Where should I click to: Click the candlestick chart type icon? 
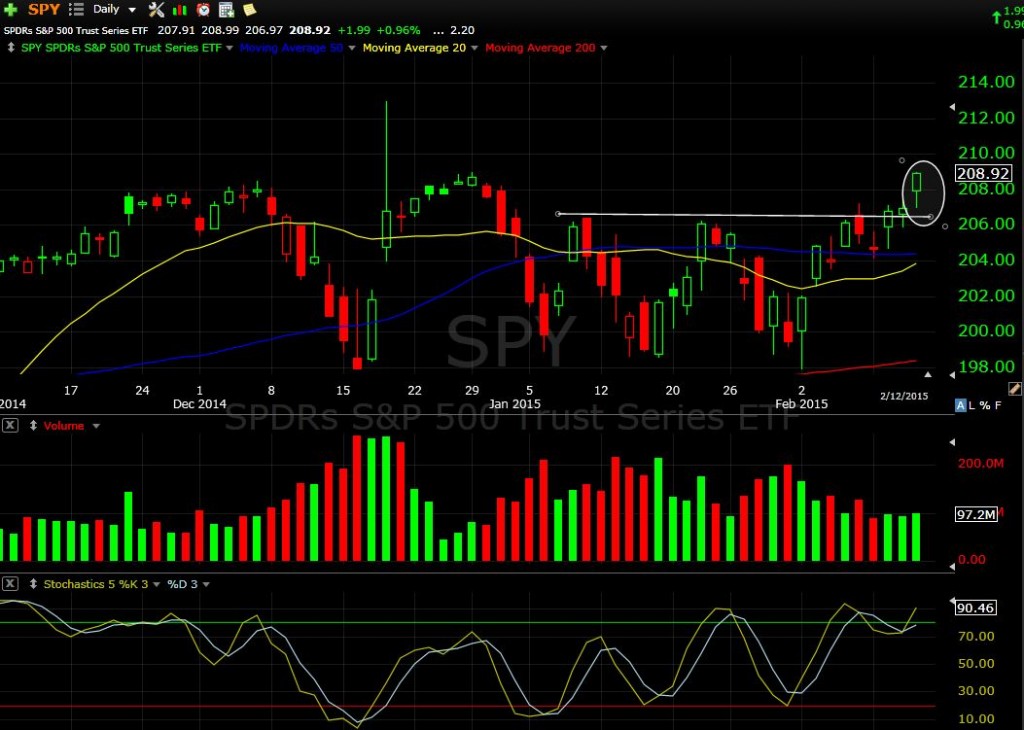180,10
